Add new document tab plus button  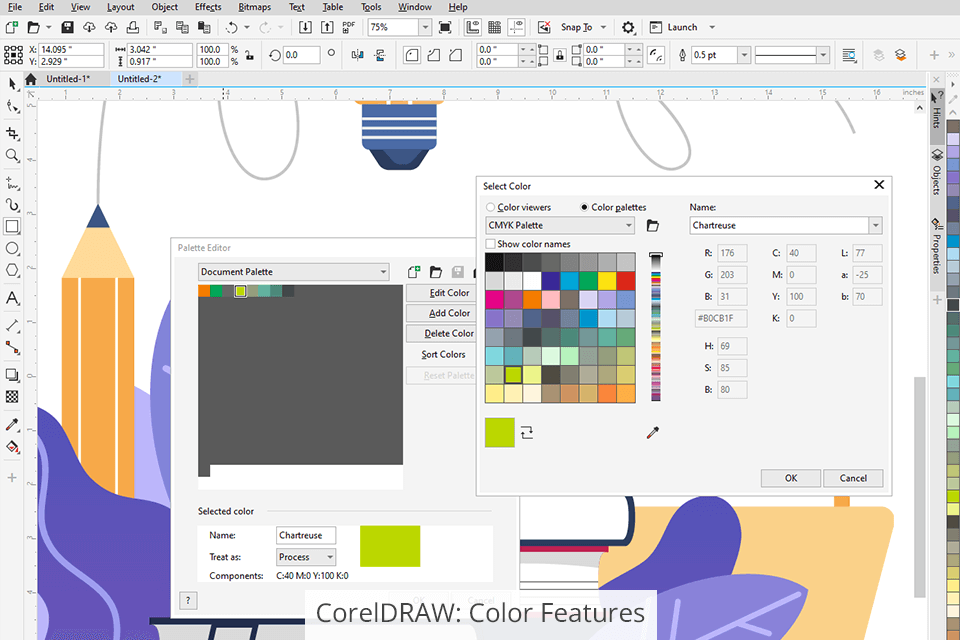click(x=190, y=78)
